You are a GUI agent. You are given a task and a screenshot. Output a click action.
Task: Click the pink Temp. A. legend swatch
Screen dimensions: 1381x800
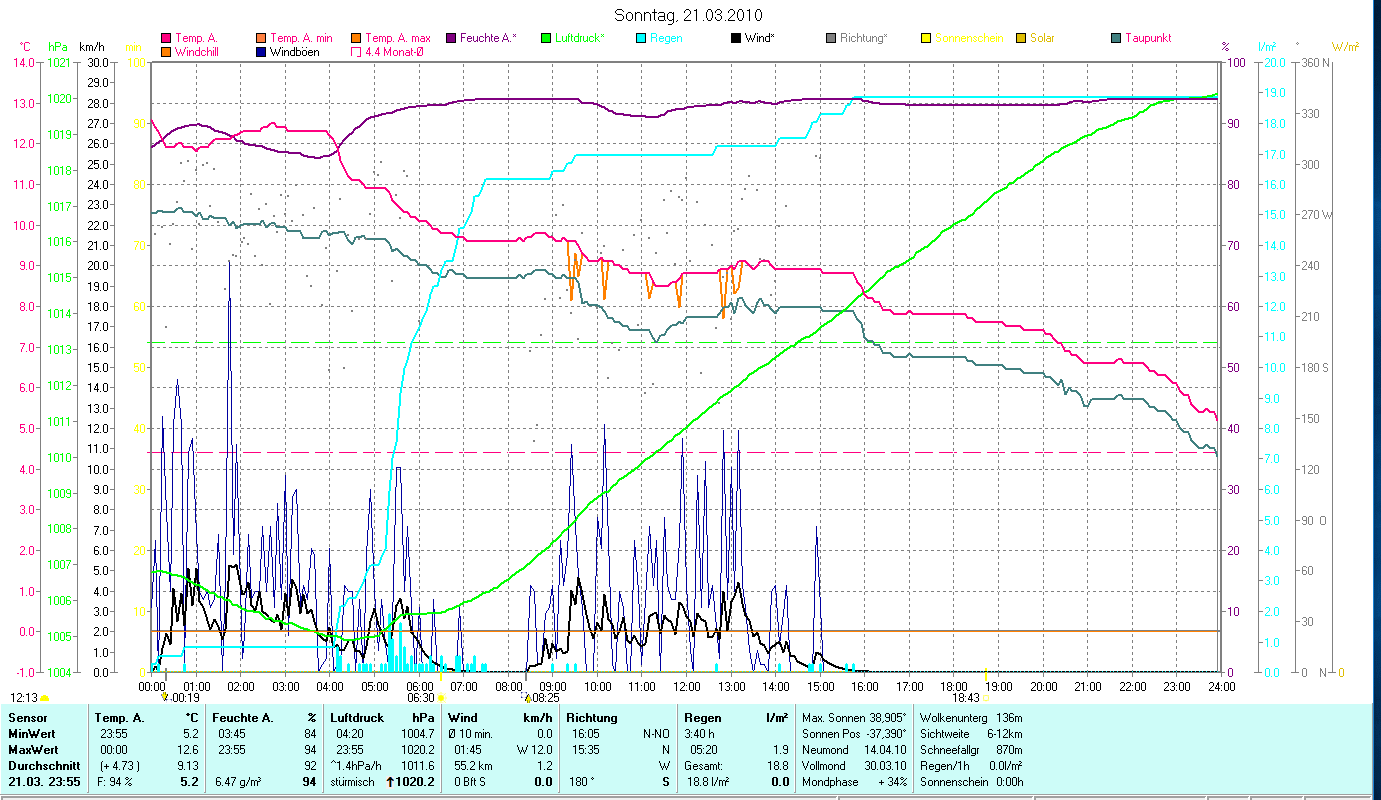pos(166,39)
